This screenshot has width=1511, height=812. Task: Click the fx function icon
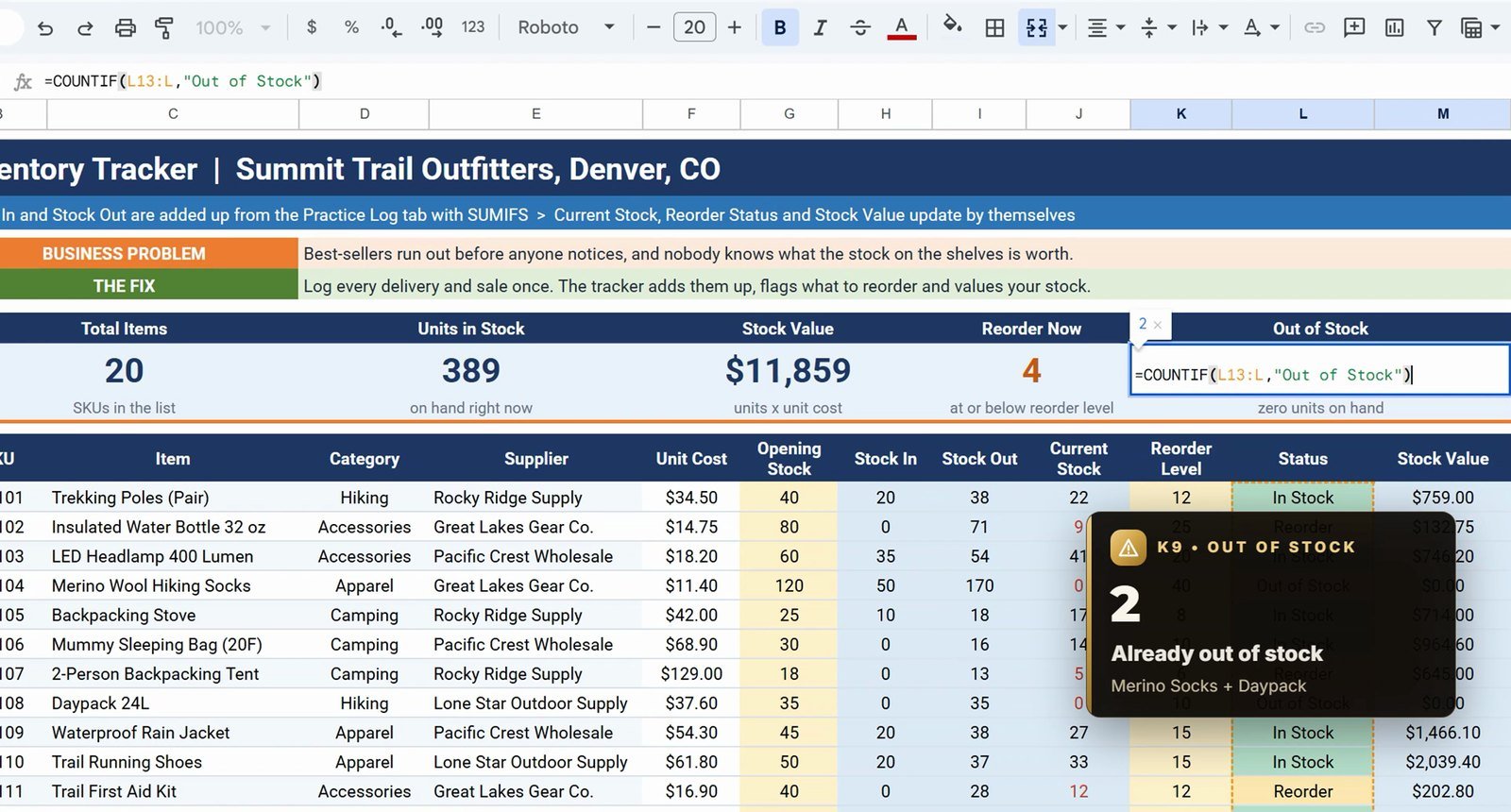pos(23,81)
